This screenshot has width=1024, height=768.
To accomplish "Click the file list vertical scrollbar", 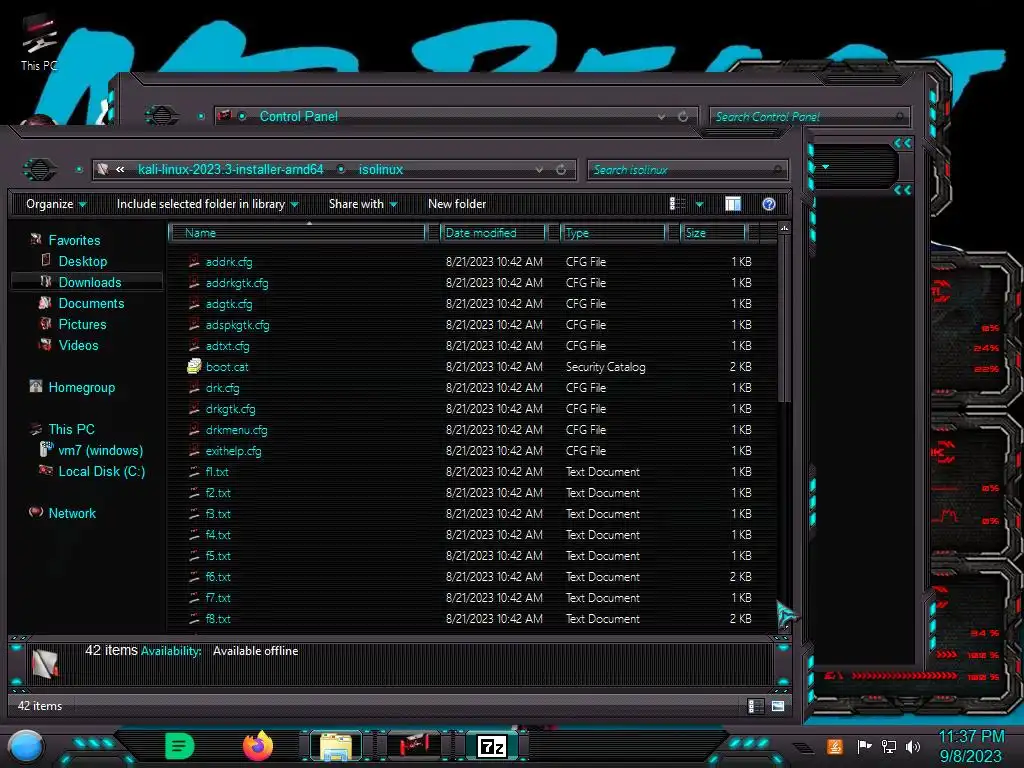I will pos(784,320).
